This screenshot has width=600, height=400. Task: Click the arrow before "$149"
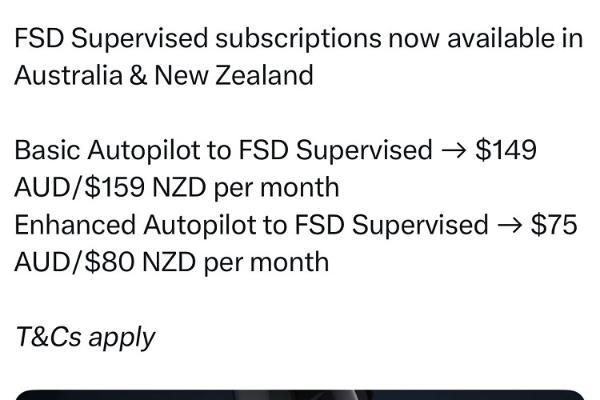point(453,150)
